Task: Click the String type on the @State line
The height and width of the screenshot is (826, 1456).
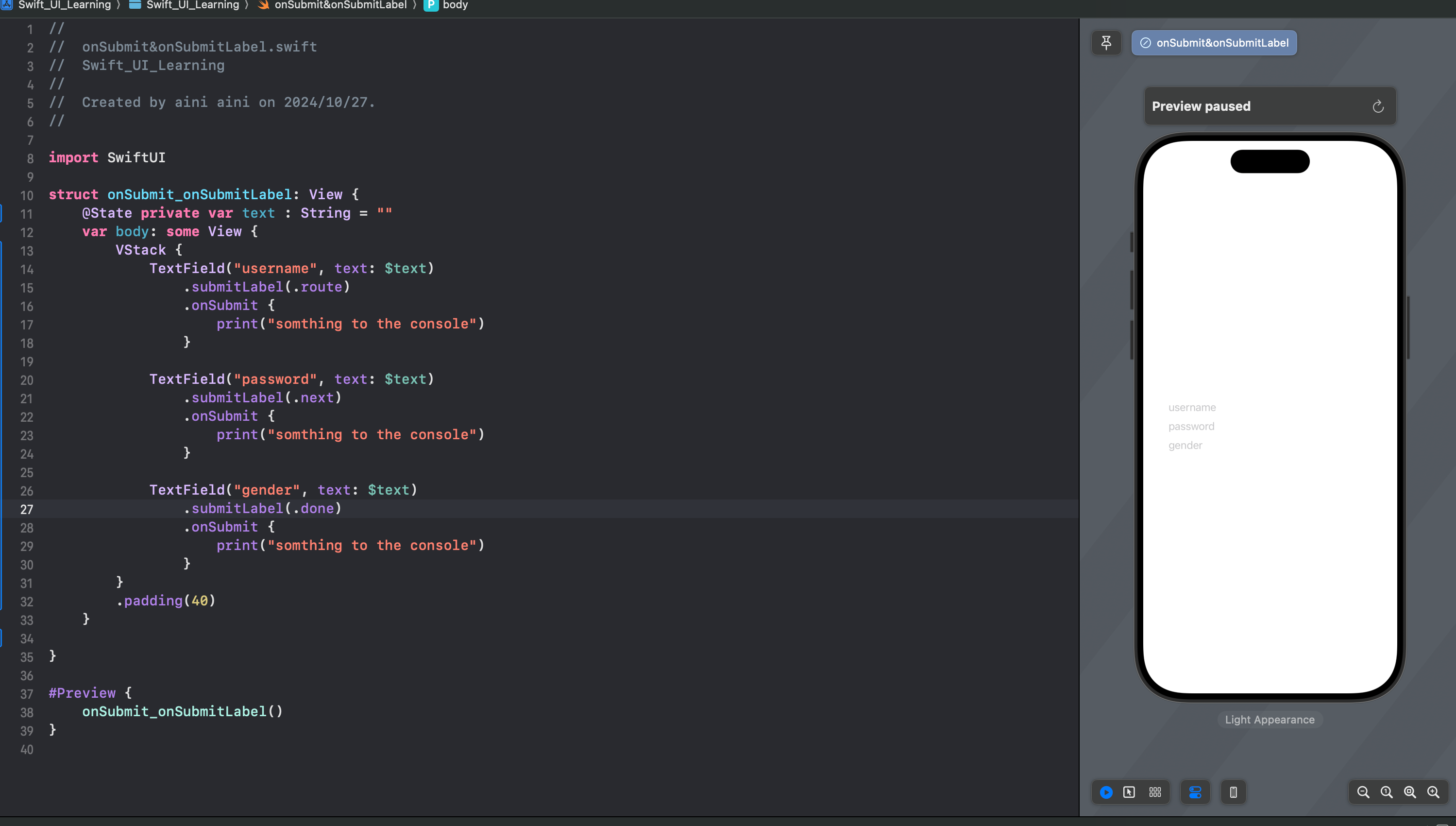Action: point(325,213)
